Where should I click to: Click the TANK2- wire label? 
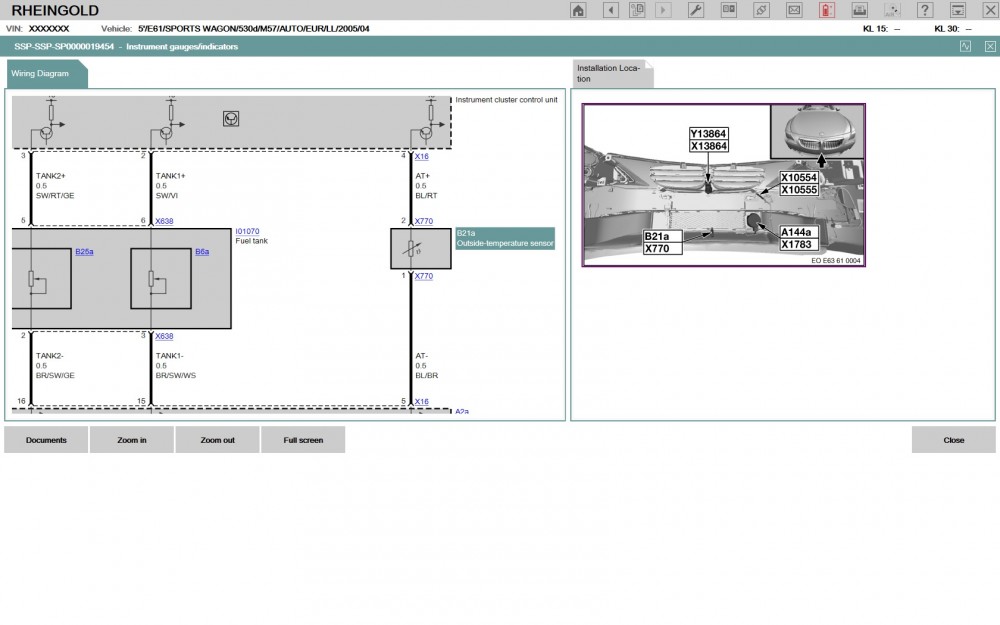click(50, 356)
